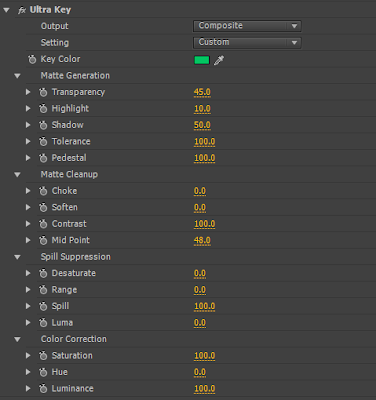Screen dimensions: 376x400
Task: Select the Ultra Key effect name
Action: tap(50, 10)
